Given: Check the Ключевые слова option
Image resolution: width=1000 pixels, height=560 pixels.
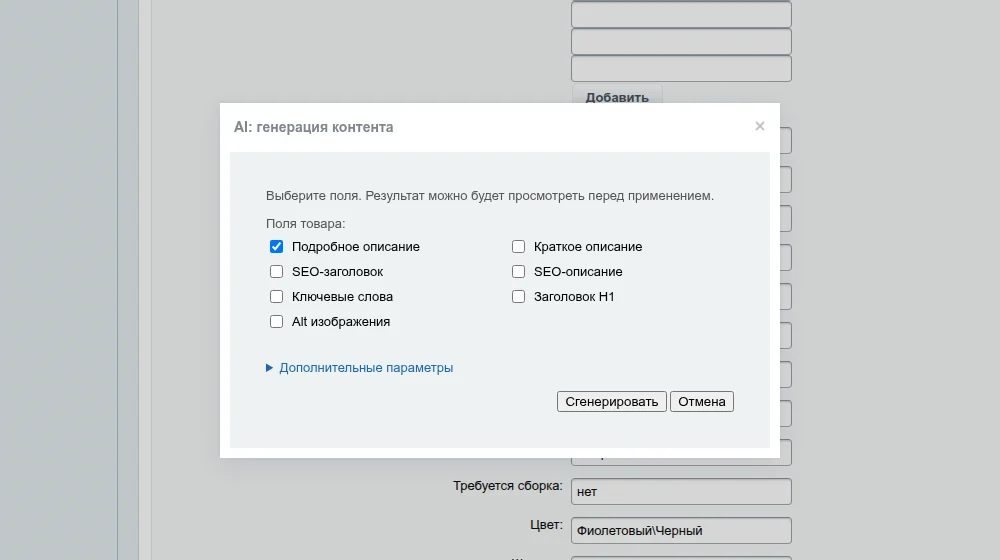Looking at the screenshot, I should tap(276, 297).
